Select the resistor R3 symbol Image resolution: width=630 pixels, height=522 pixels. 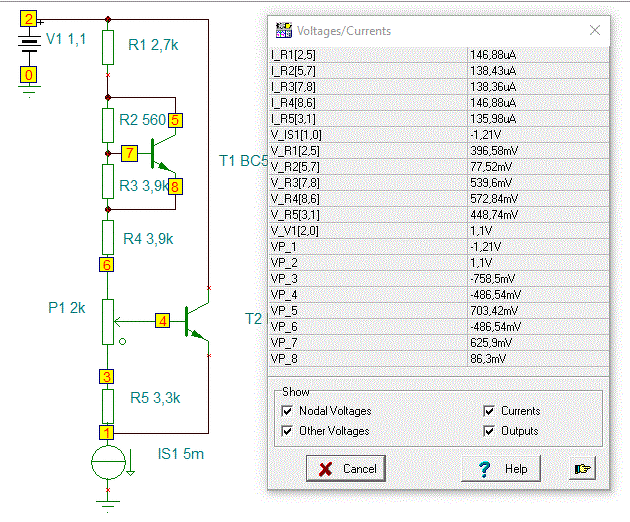pyautogui.click(x=108, y=181)
